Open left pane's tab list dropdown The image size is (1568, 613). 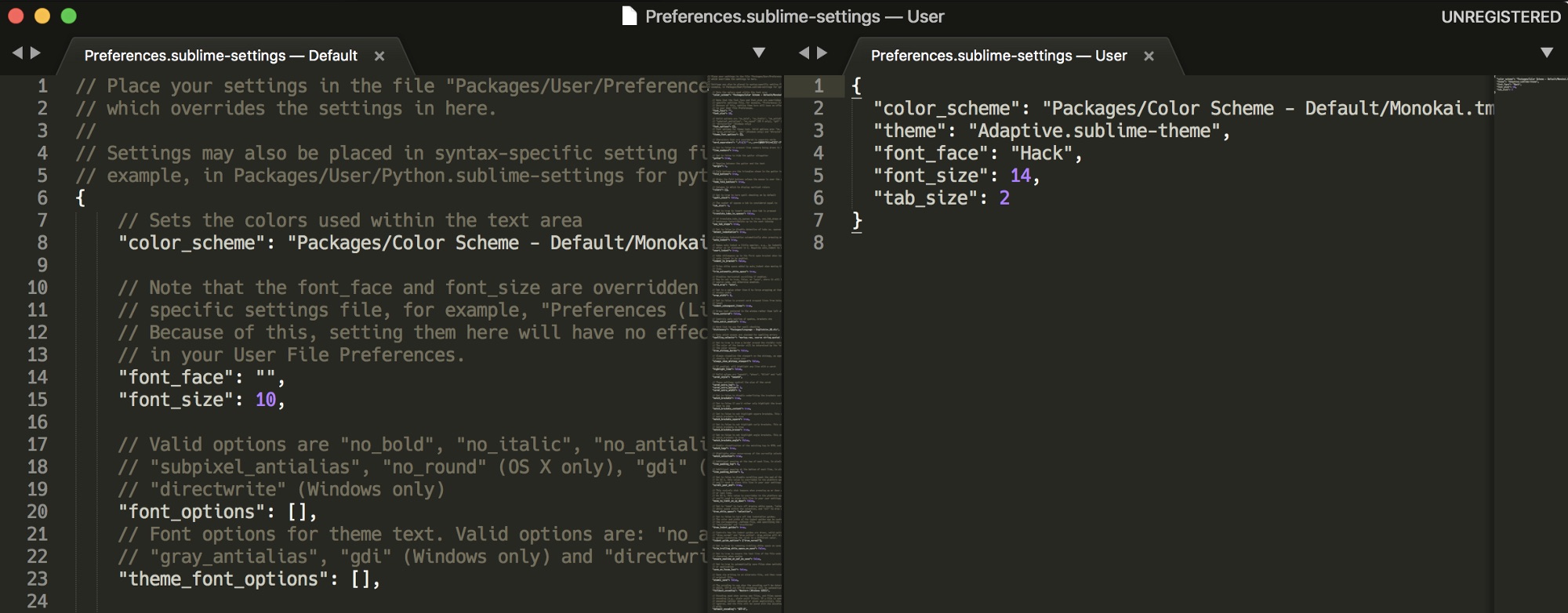(x=759, y=53)
